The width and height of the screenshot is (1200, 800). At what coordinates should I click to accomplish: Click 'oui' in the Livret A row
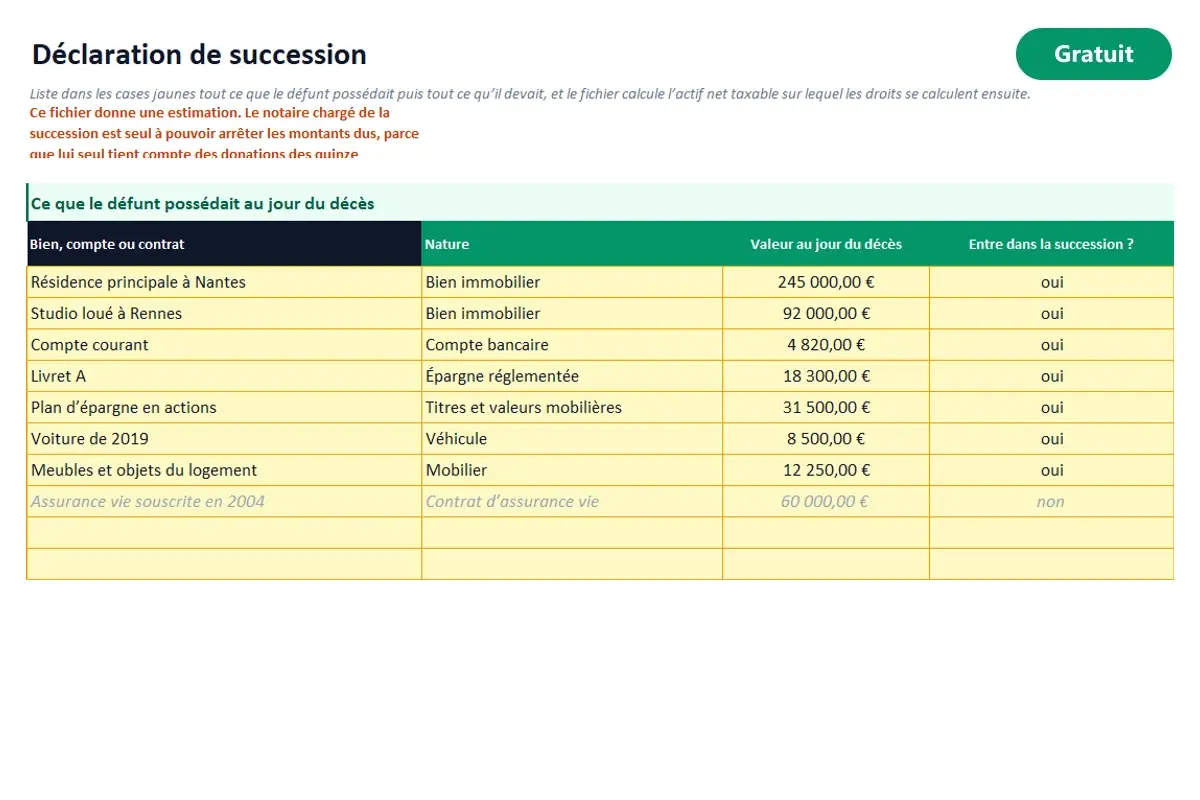pos(1051,376)
